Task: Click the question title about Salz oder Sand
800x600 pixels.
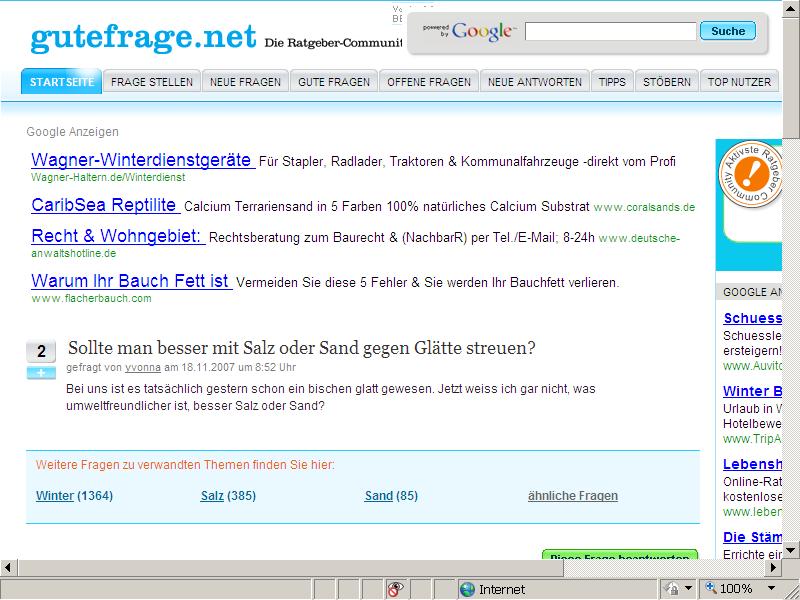Action: tap(302, 348)
